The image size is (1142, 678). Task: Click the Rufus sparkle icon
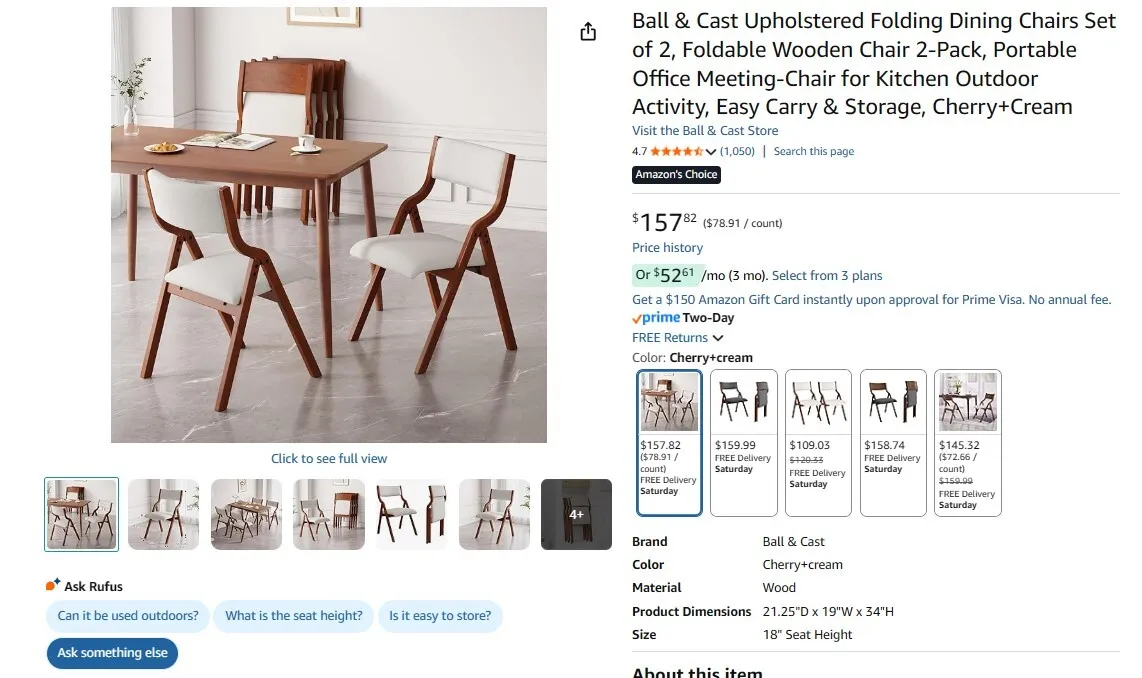pyautogui.click(x=53, y=585)
